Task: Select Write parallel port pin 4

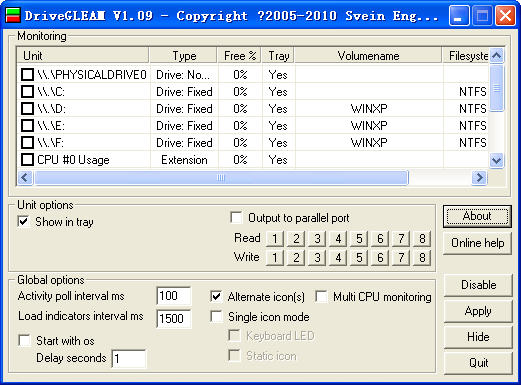Action: (x=338, y=258)
